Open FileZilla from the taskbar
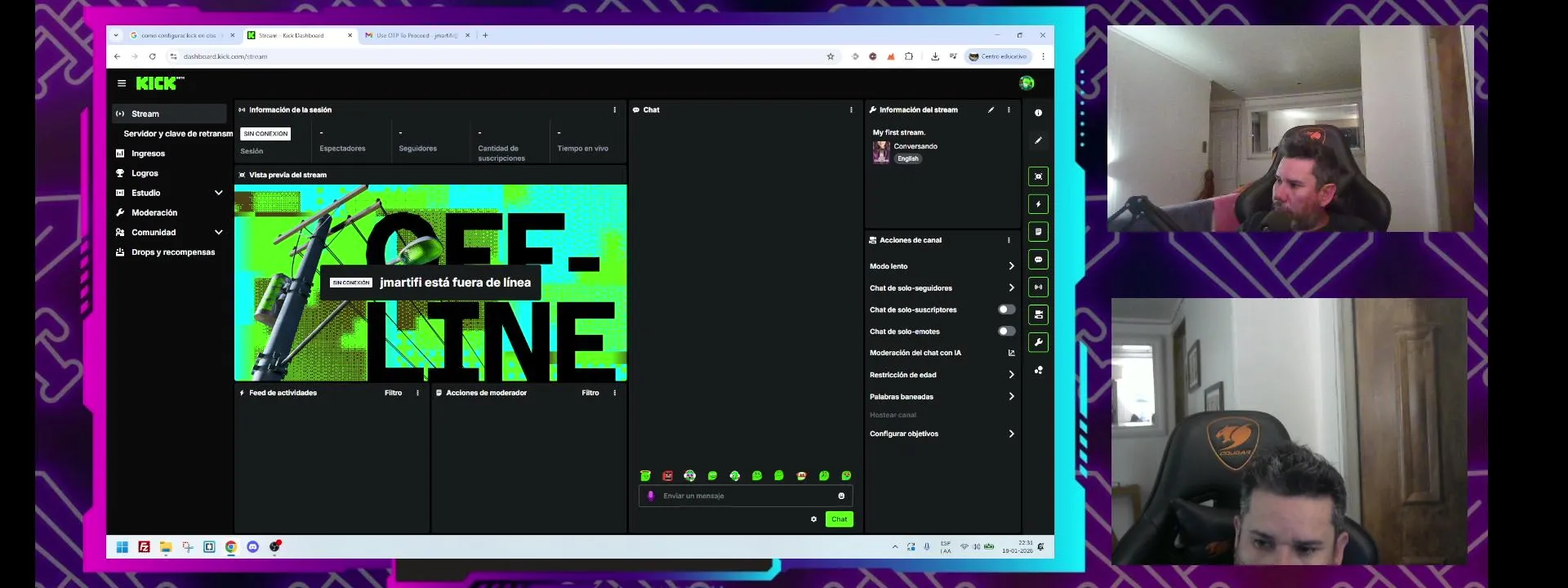Viewport: 1568px width, 588px height. [x=144, y=547]
